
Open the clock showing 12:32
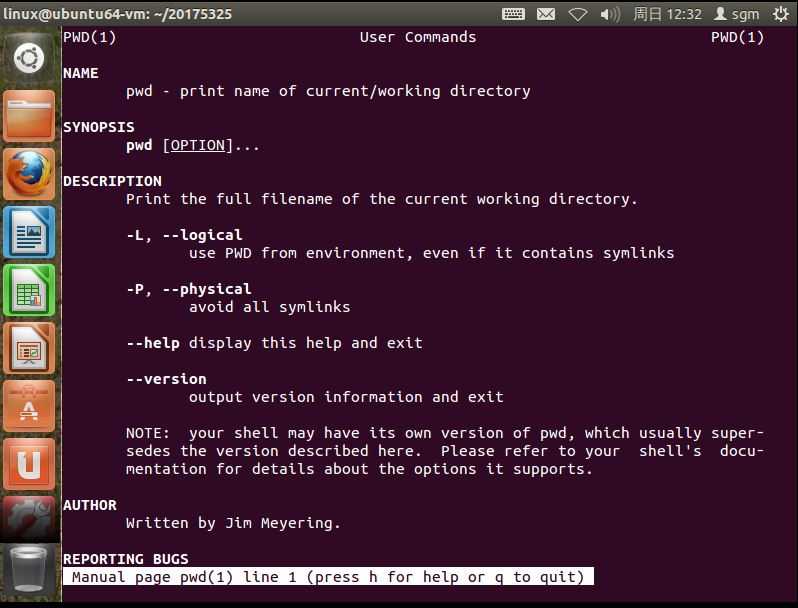pyautogui.click(x=667, y=14)
